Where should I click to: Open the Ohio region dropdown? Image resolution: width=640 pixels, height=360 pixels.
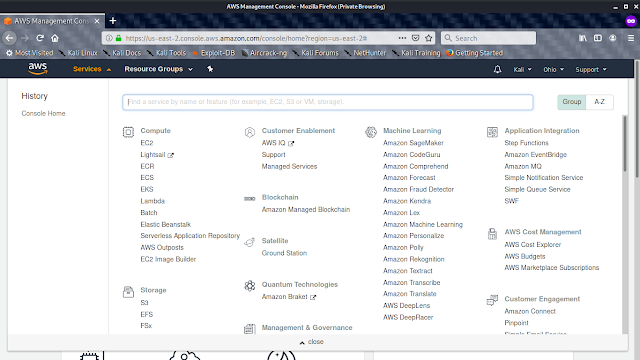553,69
